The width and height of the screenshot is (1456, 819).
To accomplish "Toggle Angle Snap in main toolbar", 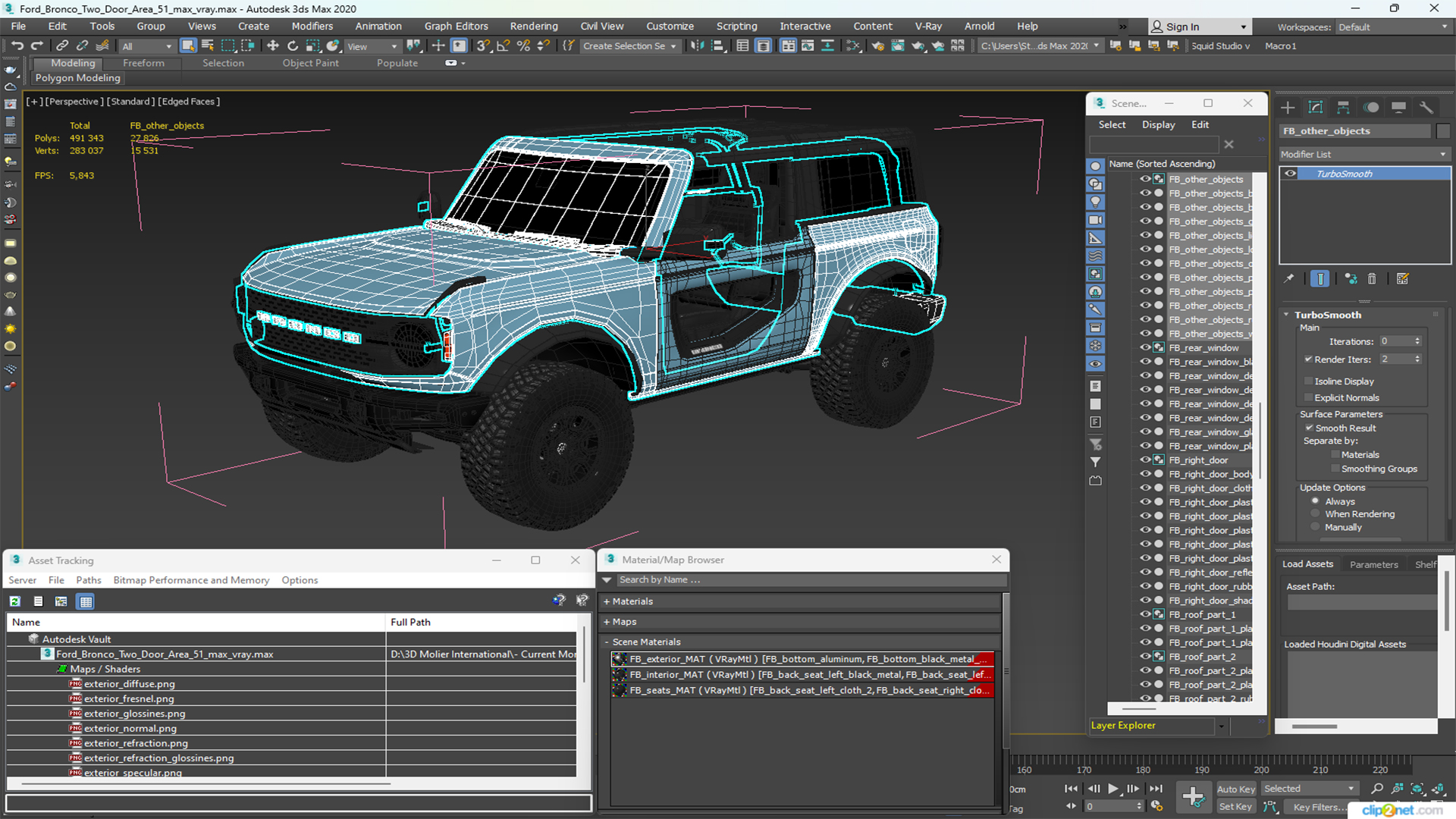I will 503,45.
